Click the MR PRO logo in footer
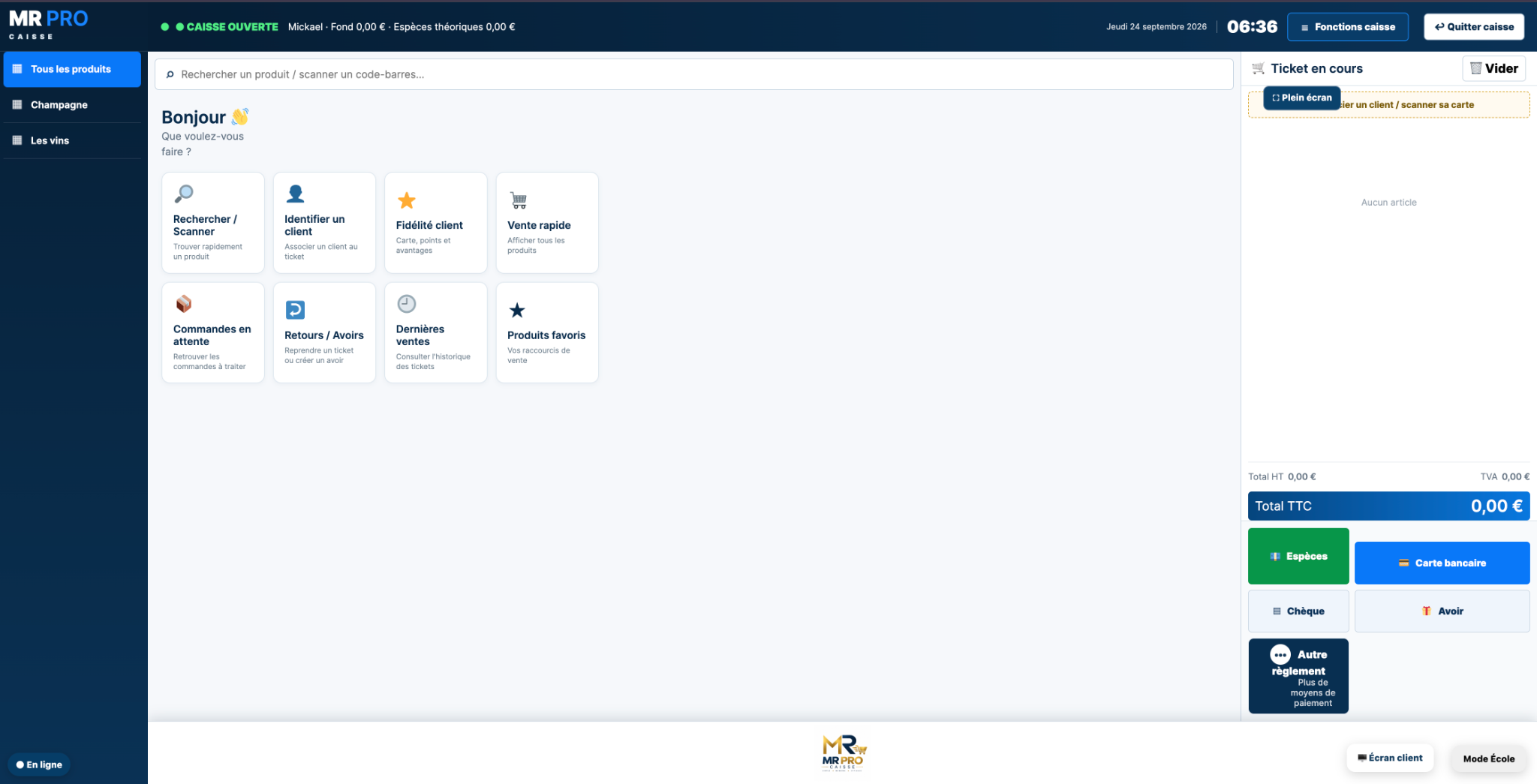Image resolution: width=1537 pixels, height=784 pixels. pyautogui.click(x=844, y=752)
